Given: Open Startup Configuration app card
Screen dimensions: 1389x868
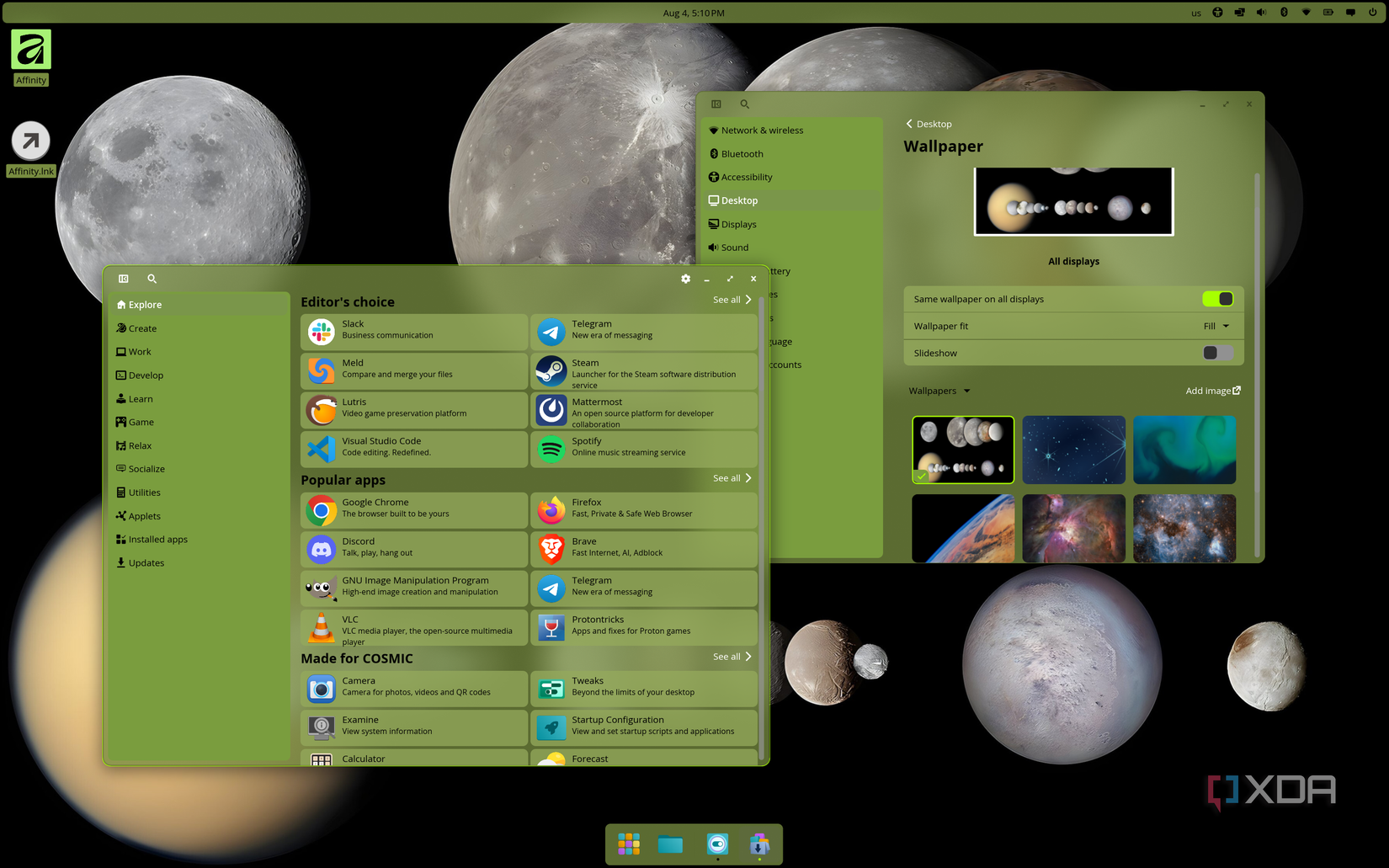Looking at the screenshot, I should [x=643, y=727].
